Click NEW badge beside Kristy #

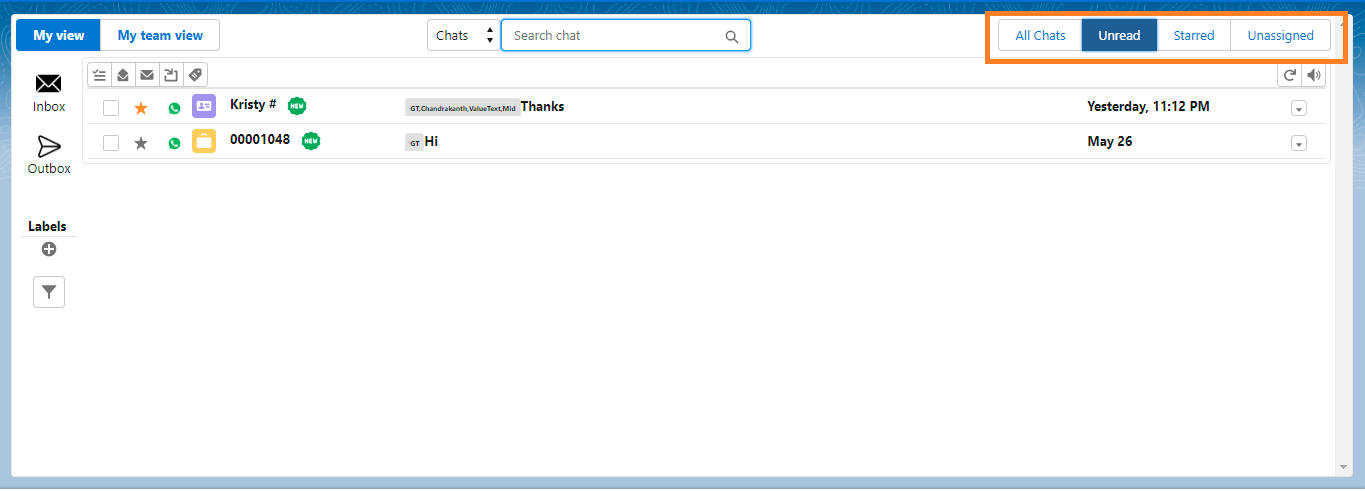(x=297, y=105)
